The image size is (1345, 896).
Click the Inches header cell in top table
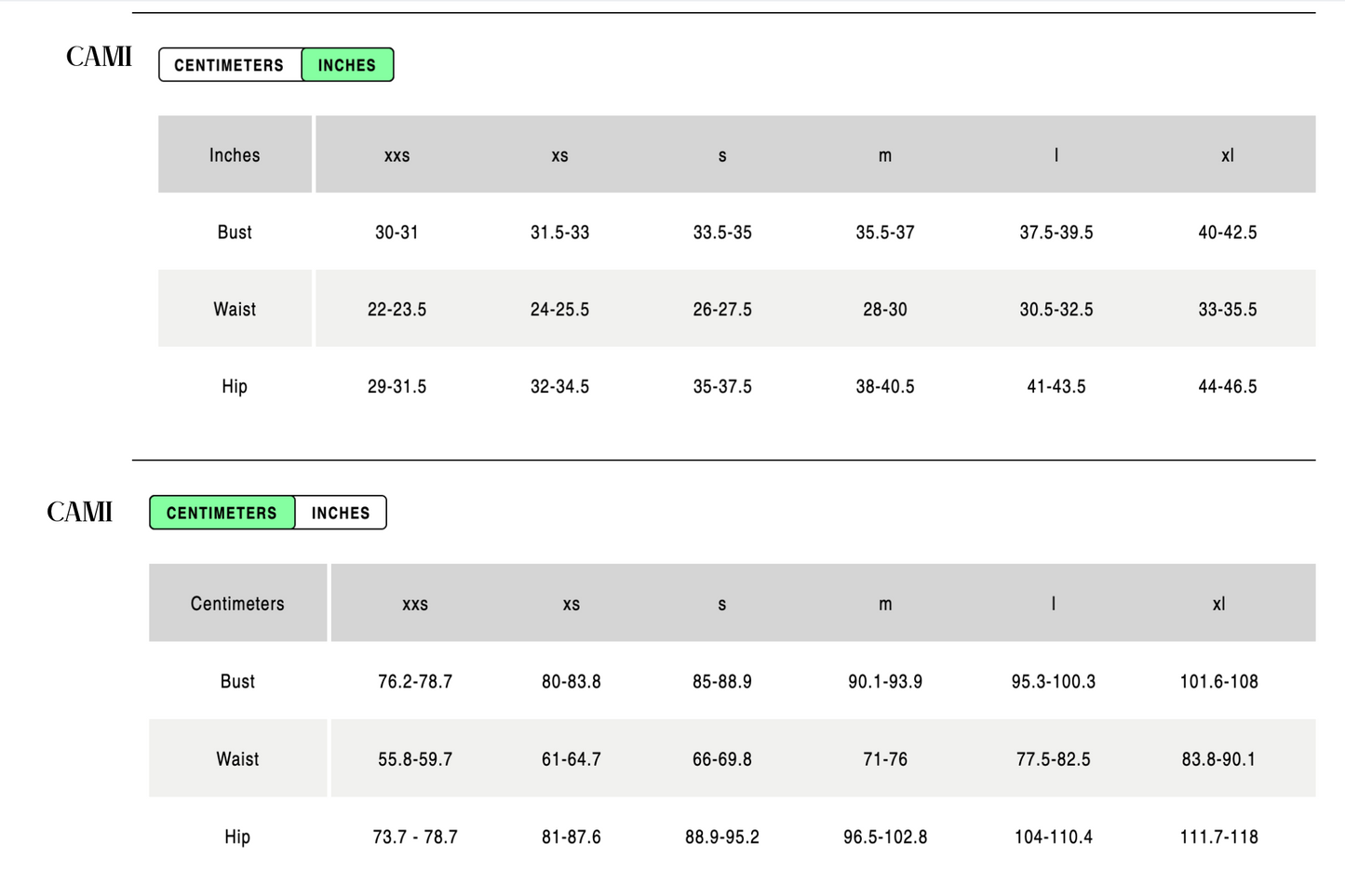(235, 155)
